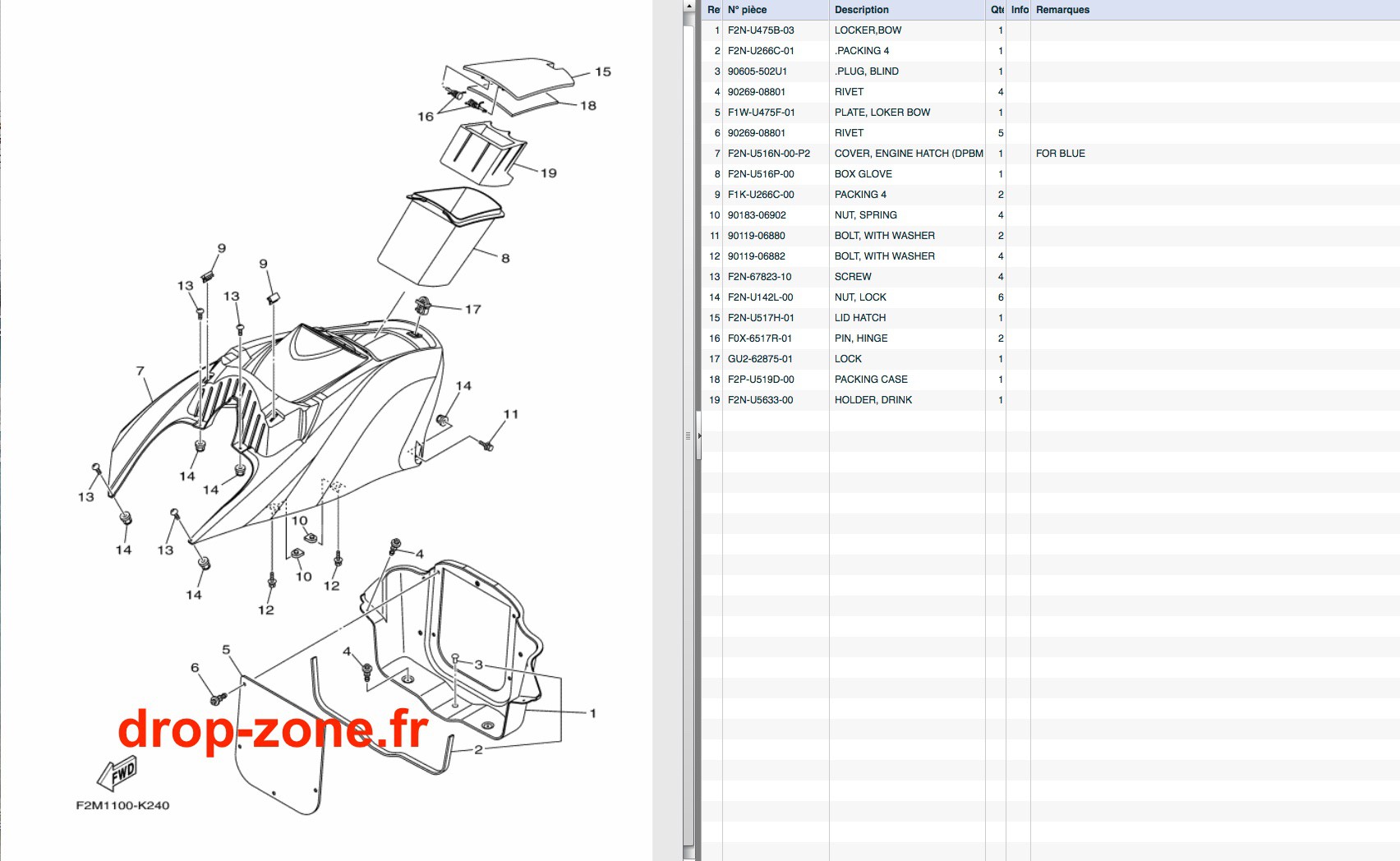This screenshot has width=1400, height=861.
Task: Select the 'LID HATCH' row
Action: (1051, 318)
